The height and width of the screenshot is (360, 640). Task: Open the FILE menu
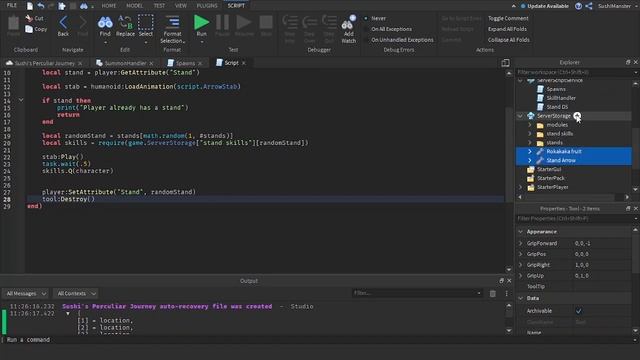click(x=12, y=6)
